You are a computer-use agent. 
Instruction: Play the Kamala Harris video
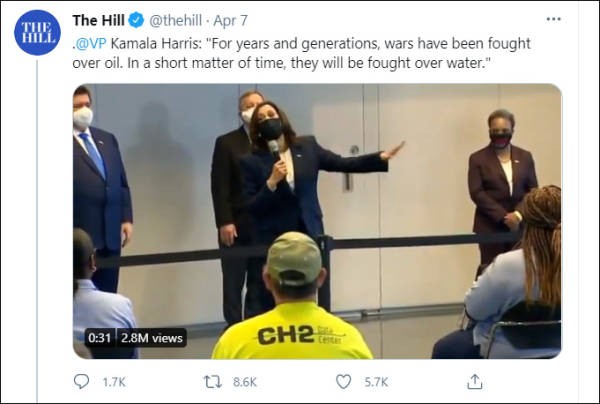click(316, 220)
